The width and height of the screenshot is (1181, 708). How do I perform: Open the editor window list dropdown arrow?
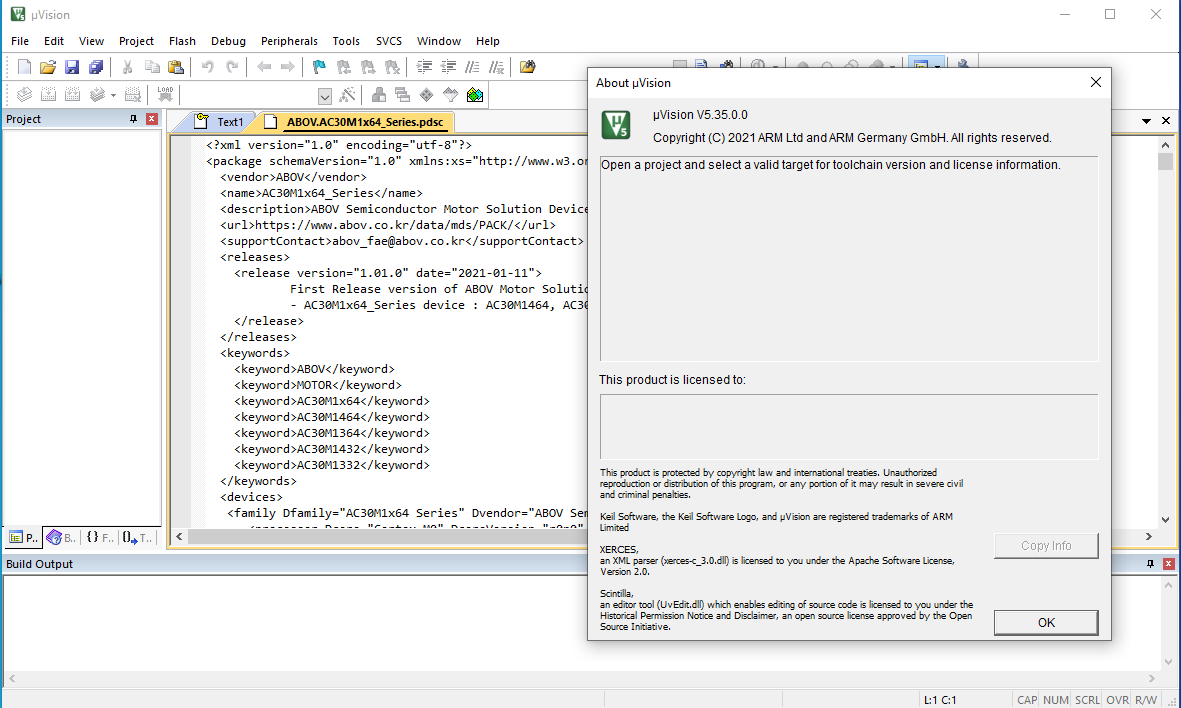[x=1146, y=121]
